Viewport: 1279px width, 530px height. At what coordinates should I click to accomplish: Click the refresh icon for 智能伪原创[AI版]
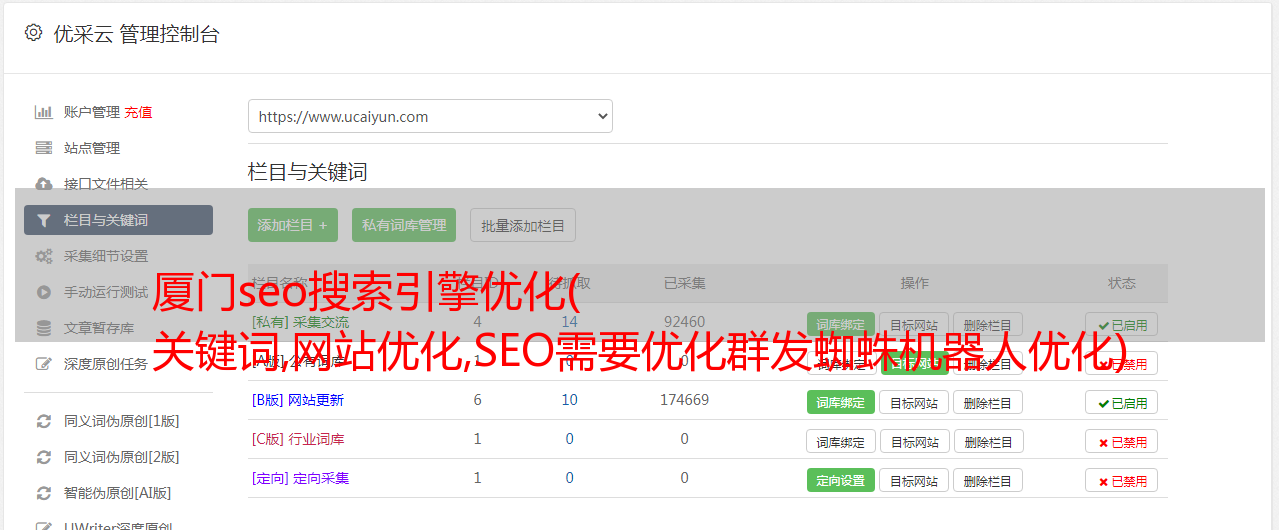pos(44,493)
